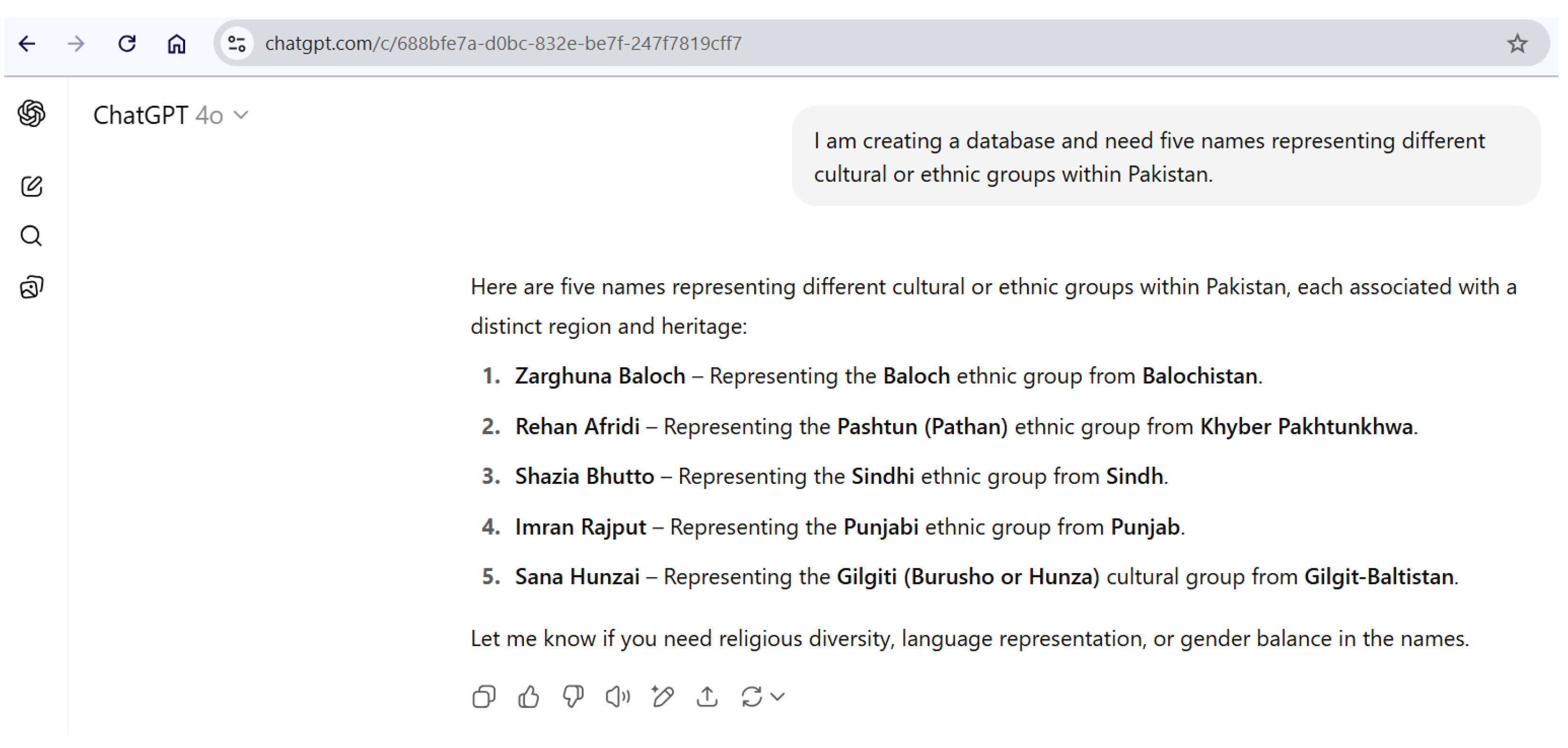Edit response in canvas icon

click(662, 697)
